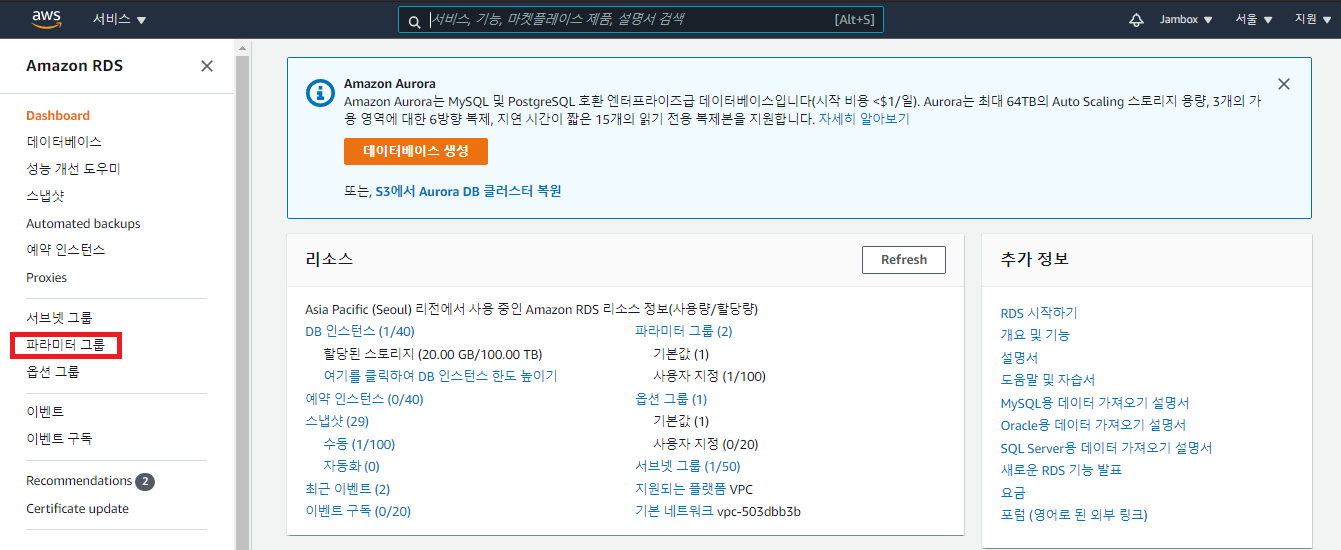Click the search magnifier icon
The width and height of the screenshot is (1341, 550).
coord(414,20)
